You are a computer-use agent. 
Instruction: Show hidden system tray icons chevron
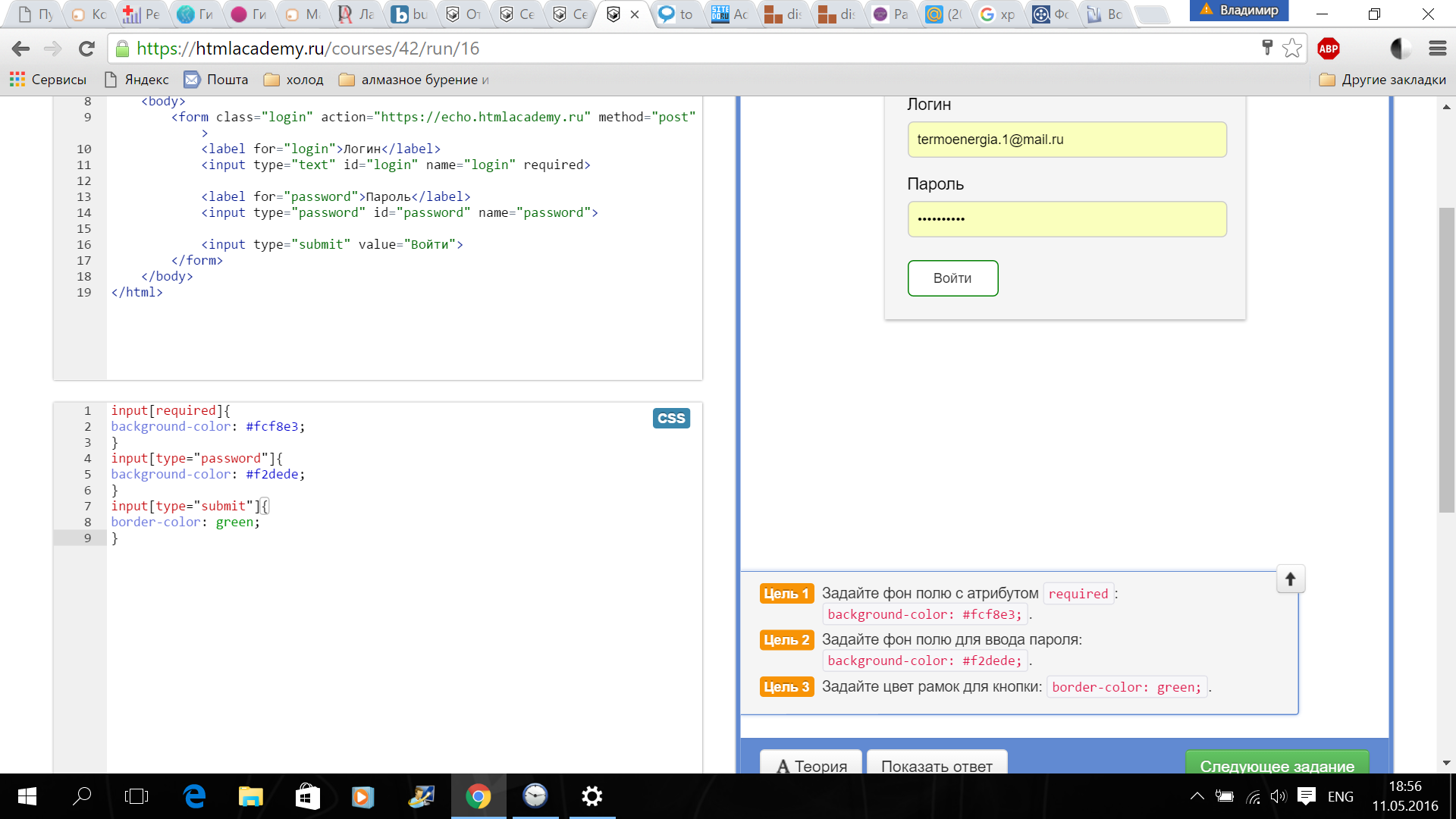[1197, 796]
